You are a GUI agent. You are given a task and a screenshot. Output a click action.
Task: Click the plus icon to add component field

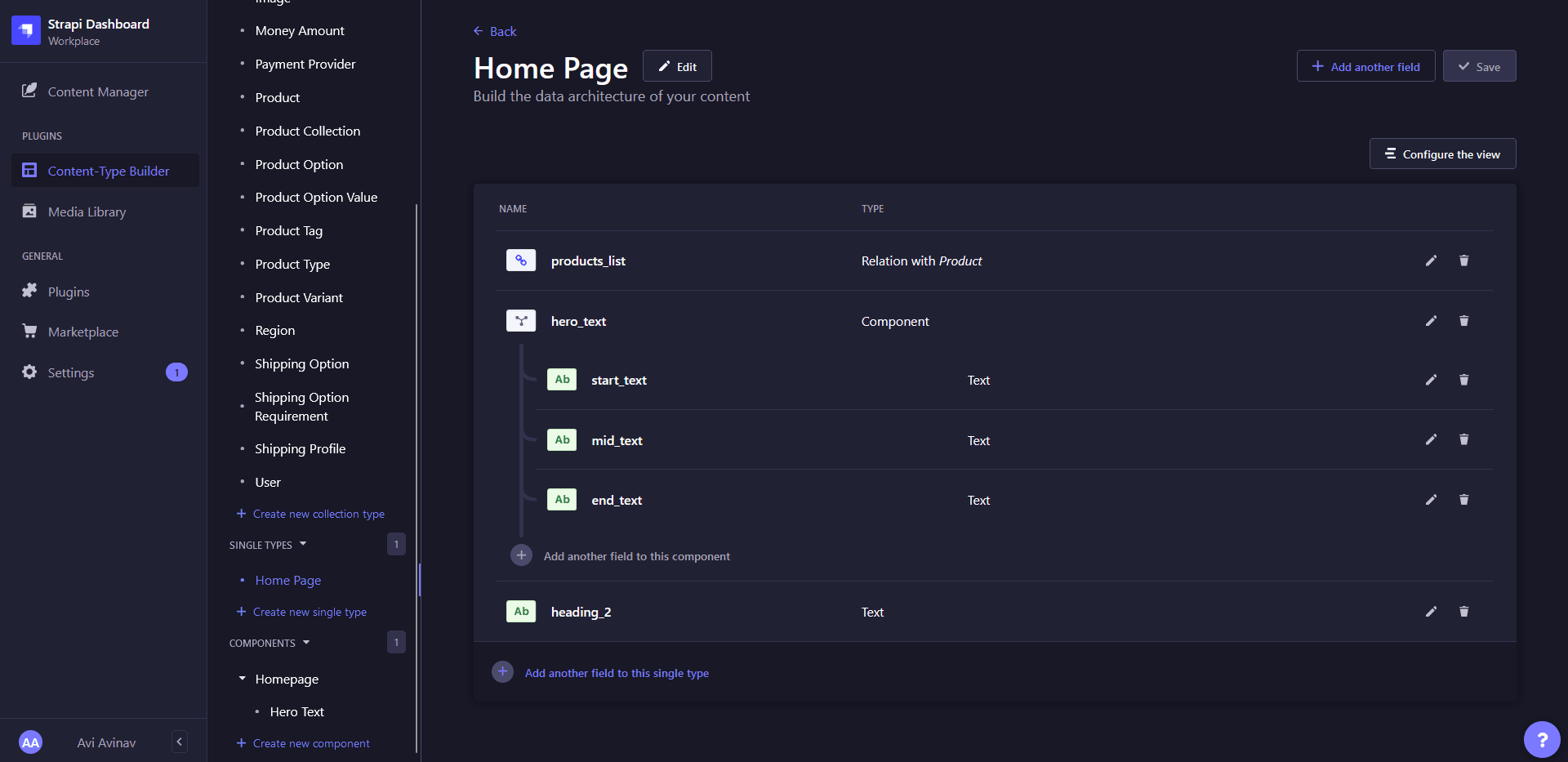pos(522,555)
